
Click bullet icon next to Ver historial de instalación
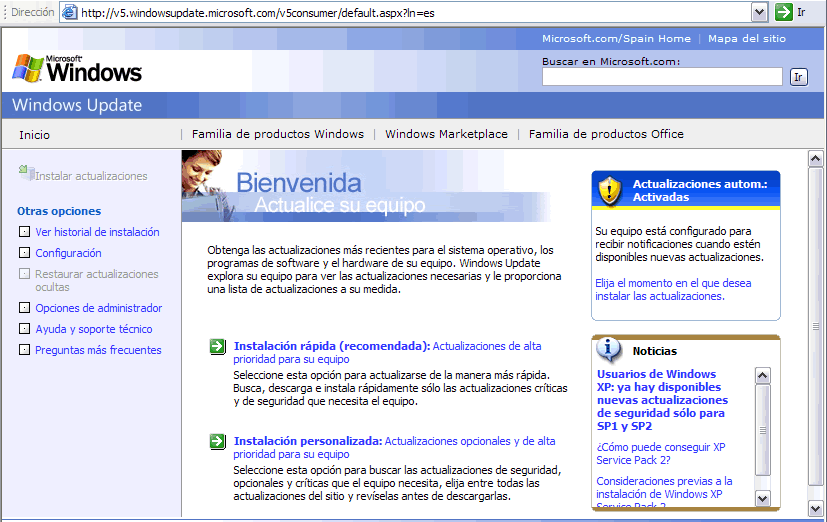click(24, 231)
